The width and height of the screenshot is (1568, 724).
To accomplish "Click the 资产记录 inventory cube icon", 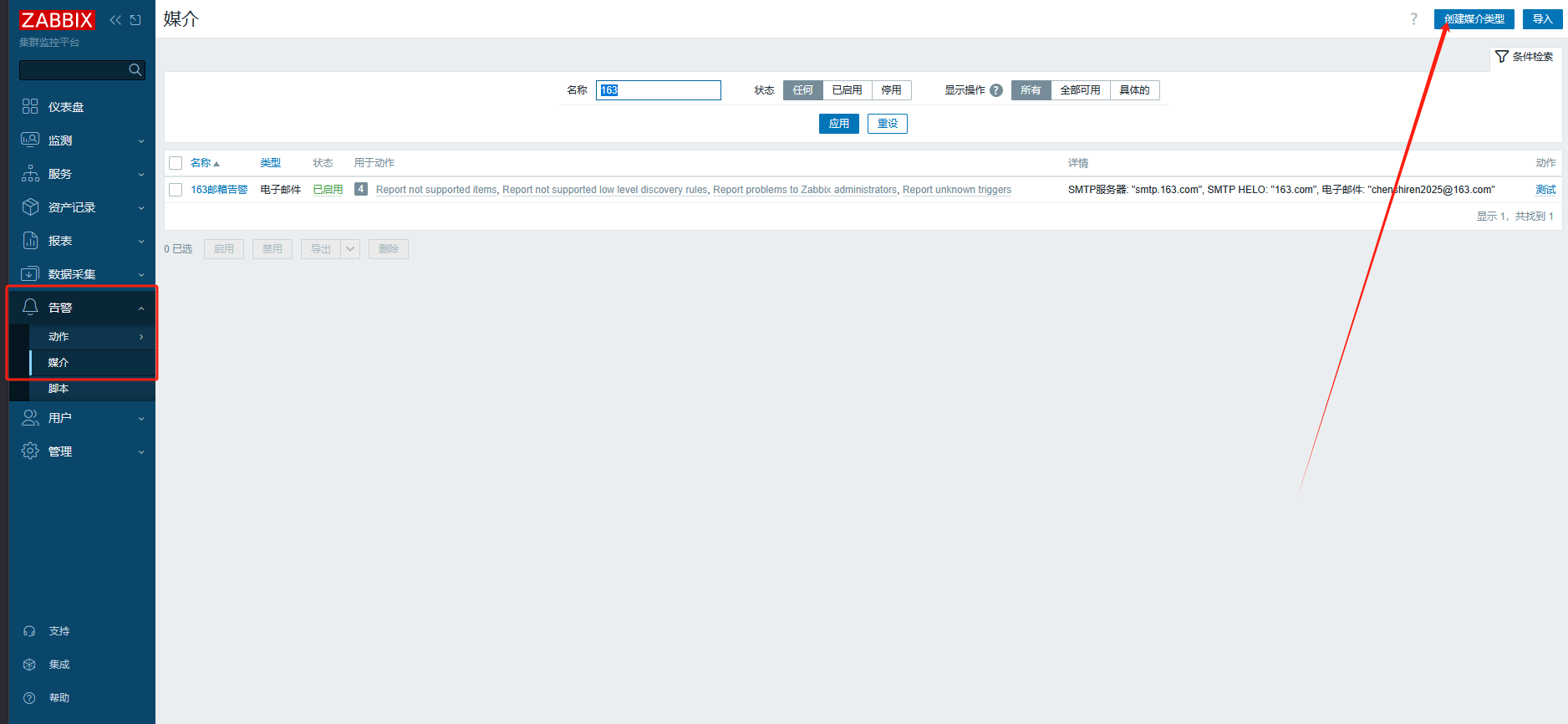I will [x=30, y=206].
